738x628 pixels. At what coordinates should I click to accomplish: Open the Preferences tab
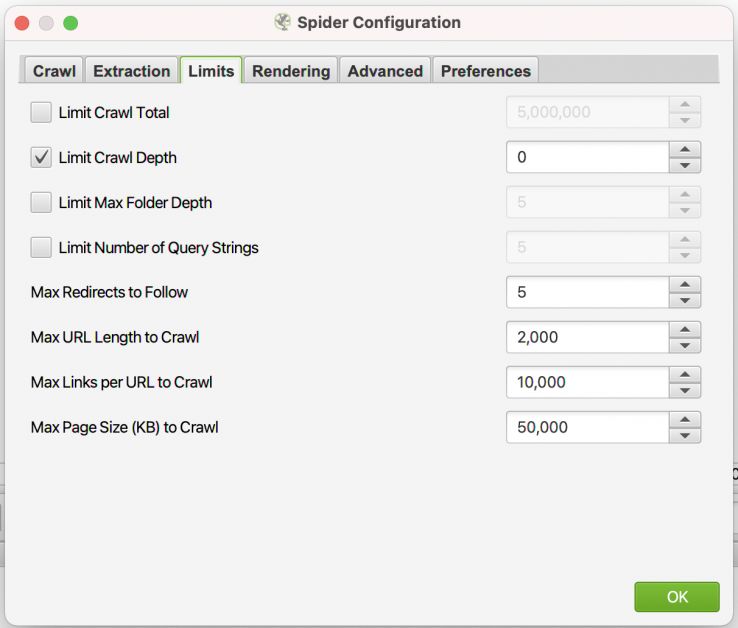click(486, 71)
